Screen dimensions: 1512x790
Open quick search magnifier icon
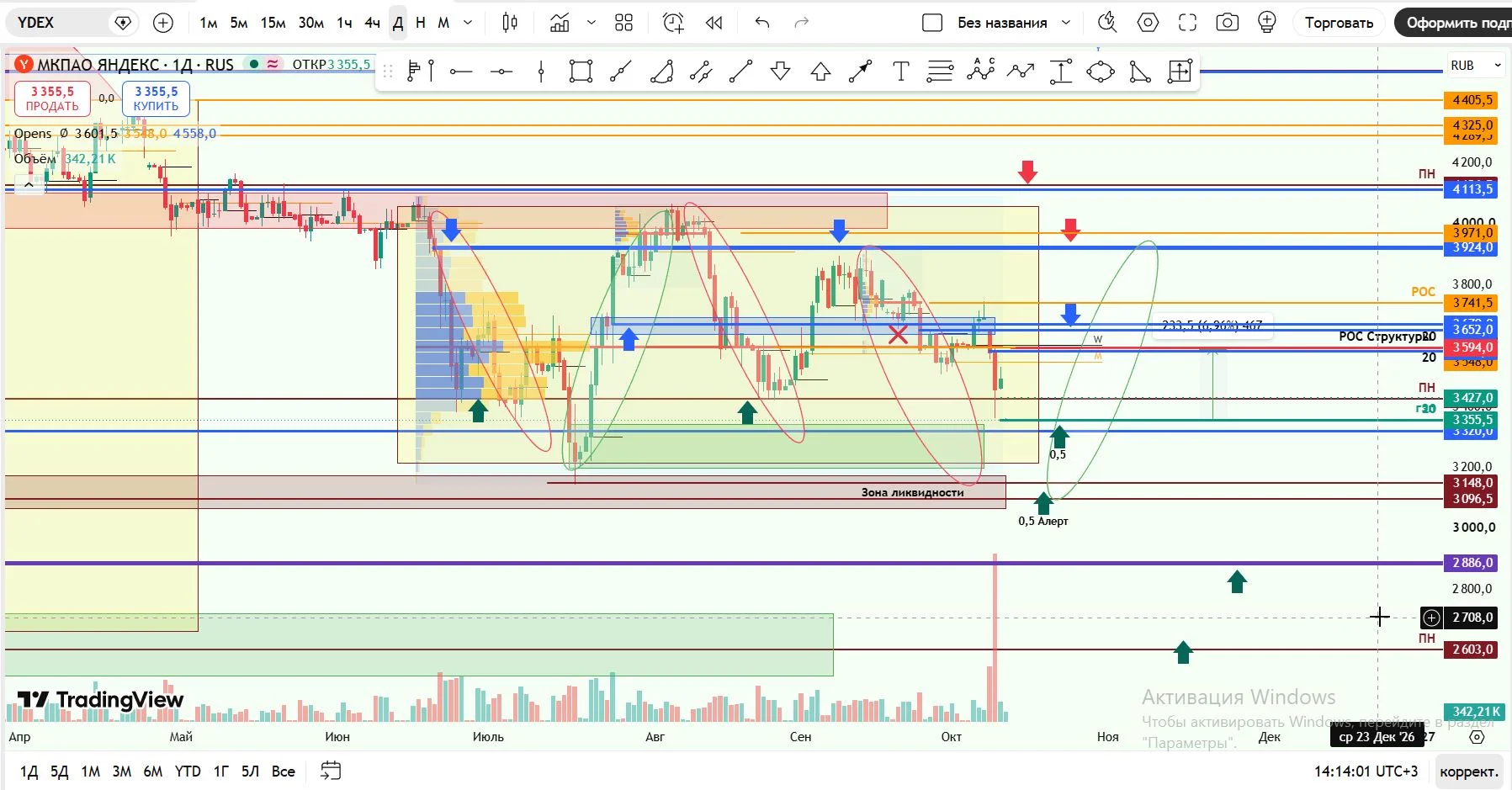1107,23
